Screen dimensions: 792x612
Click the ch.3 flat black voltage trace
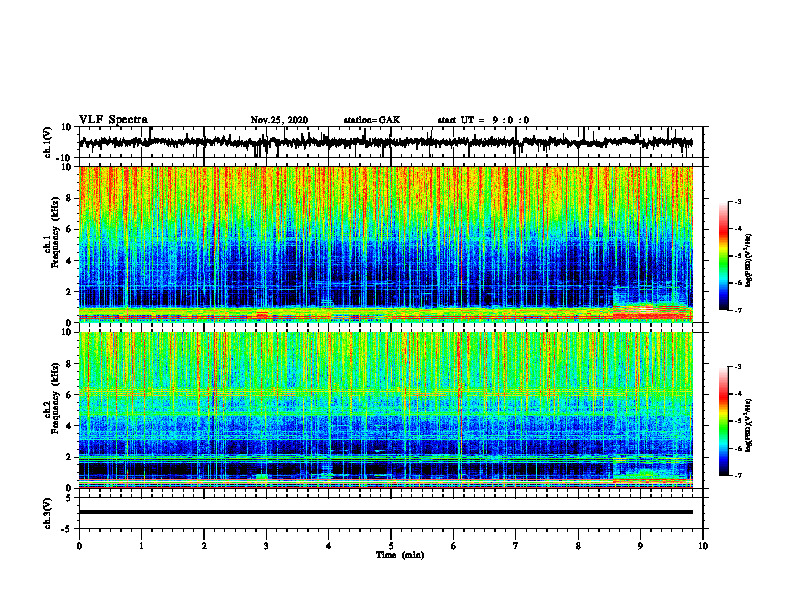pyautogui.click(x=386, y=512)
